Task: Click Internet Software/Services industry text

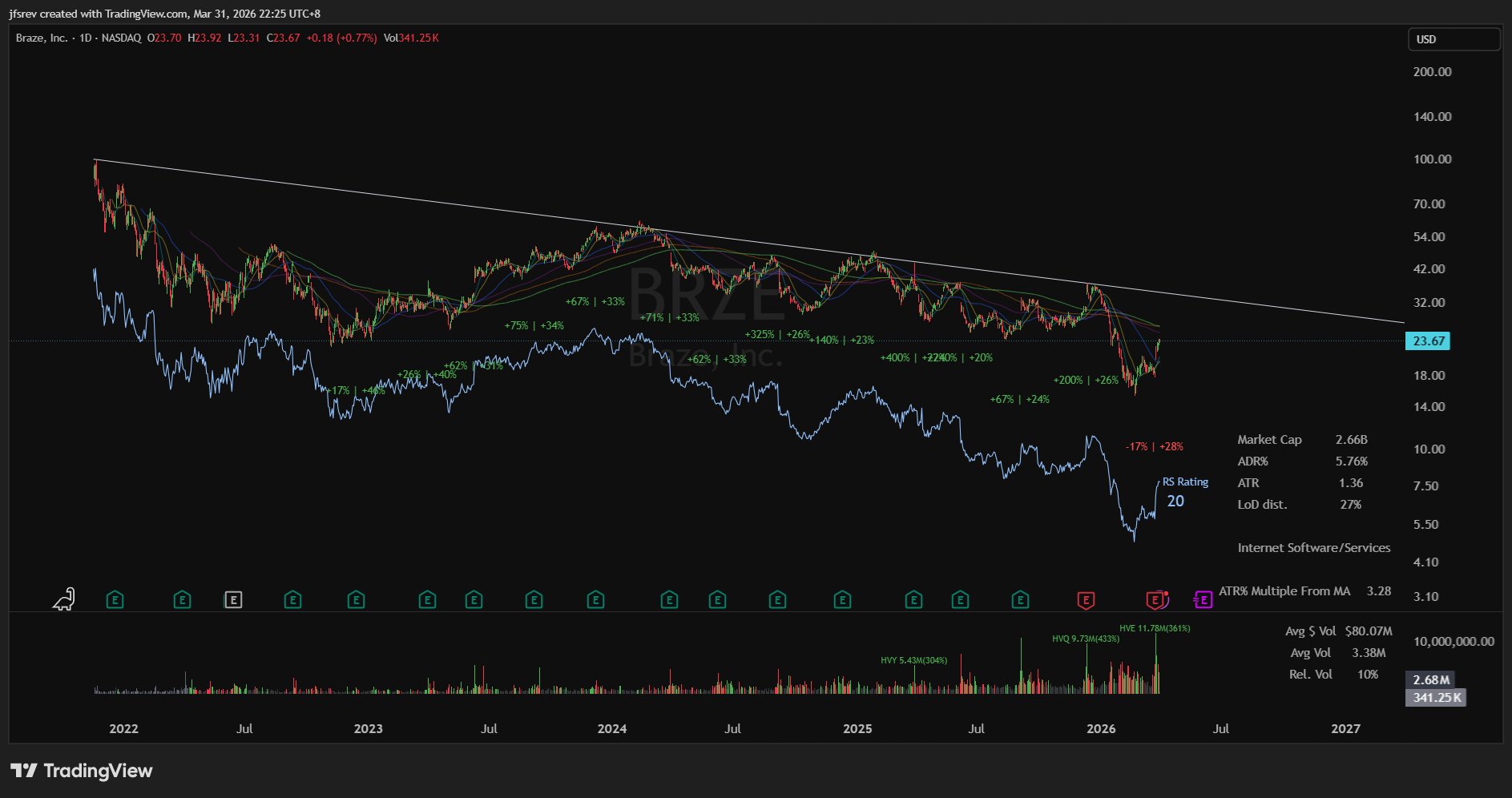Action: tap(1314, 548)
